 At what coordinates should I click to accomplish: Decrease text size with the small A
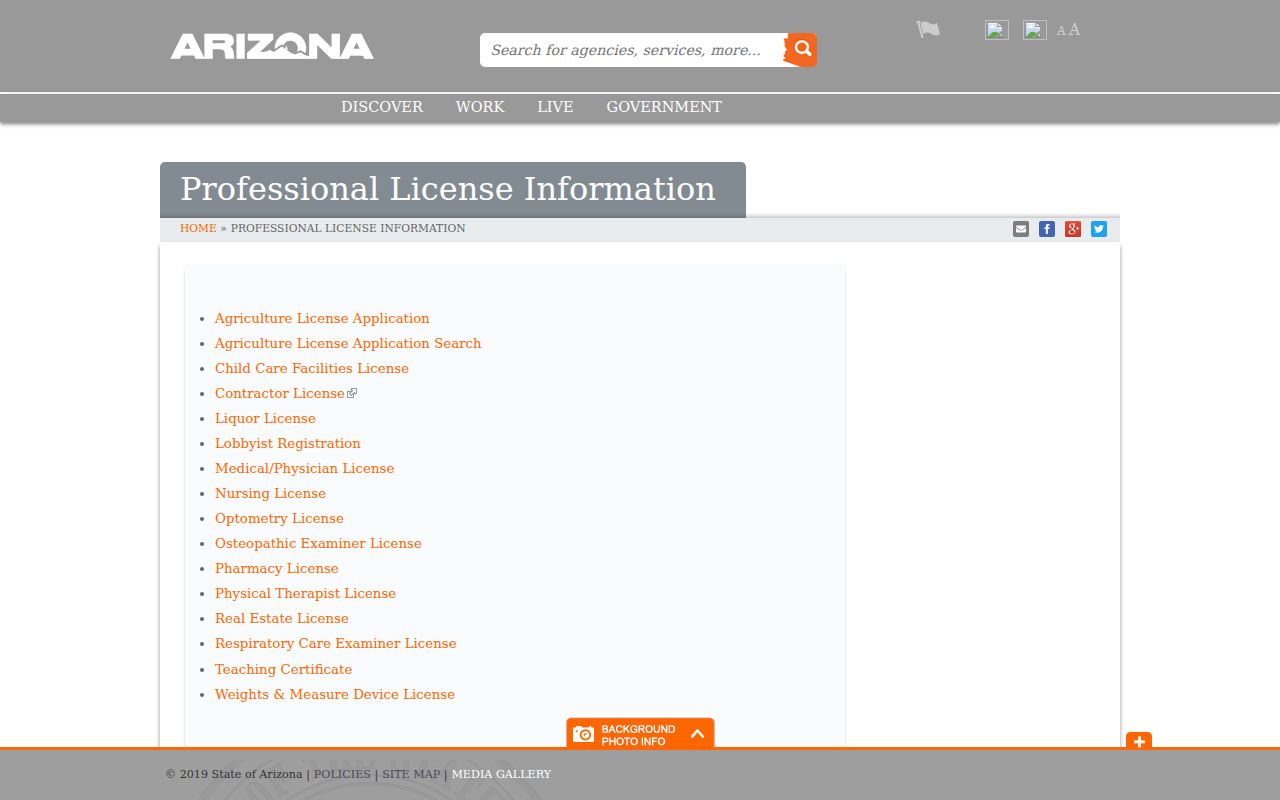[1061, 31]
